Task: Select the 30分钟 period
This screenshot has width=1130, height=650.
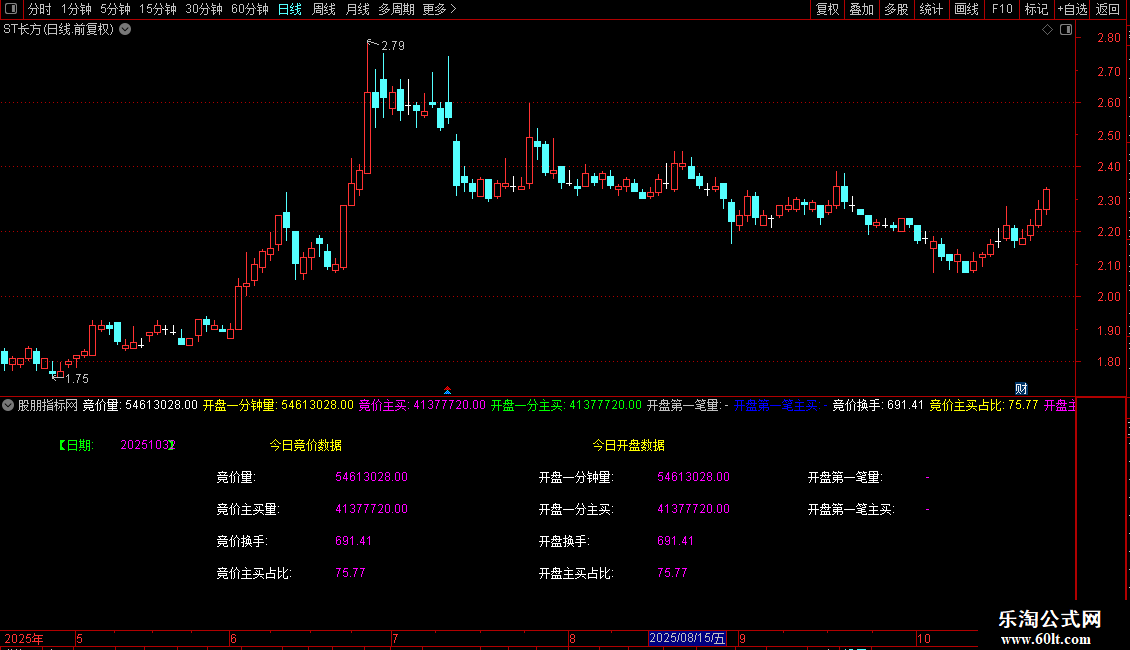Action: pos(204,9)
